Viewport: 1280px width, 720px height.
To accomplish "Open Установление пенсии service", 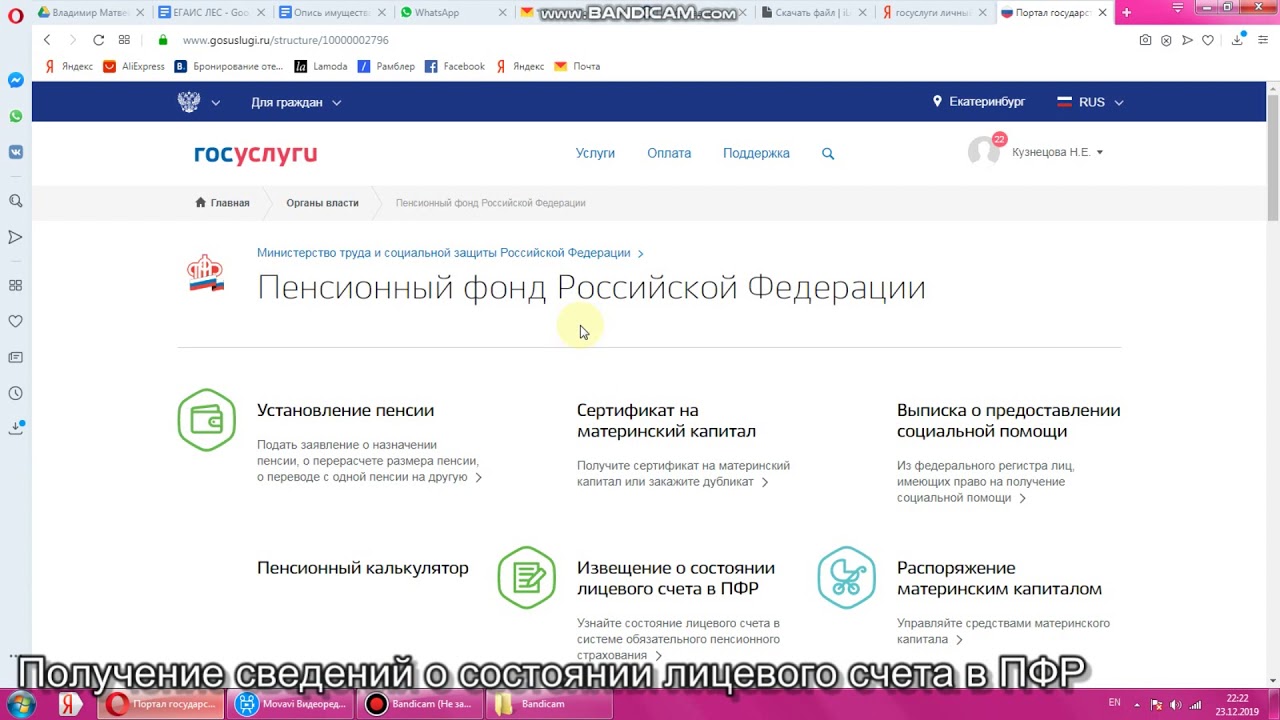I will pyautogui.click(x=345, y=410).
